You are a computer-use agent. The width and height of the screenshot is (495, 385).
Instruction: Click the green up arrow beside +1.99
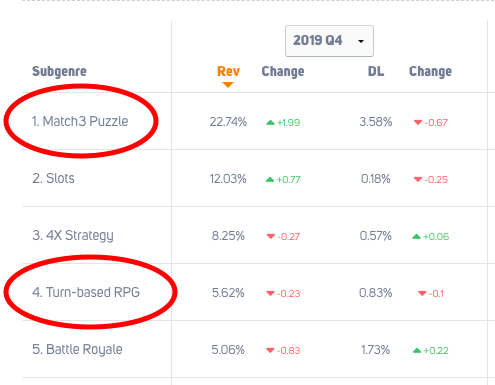click(x=270, y=123)
